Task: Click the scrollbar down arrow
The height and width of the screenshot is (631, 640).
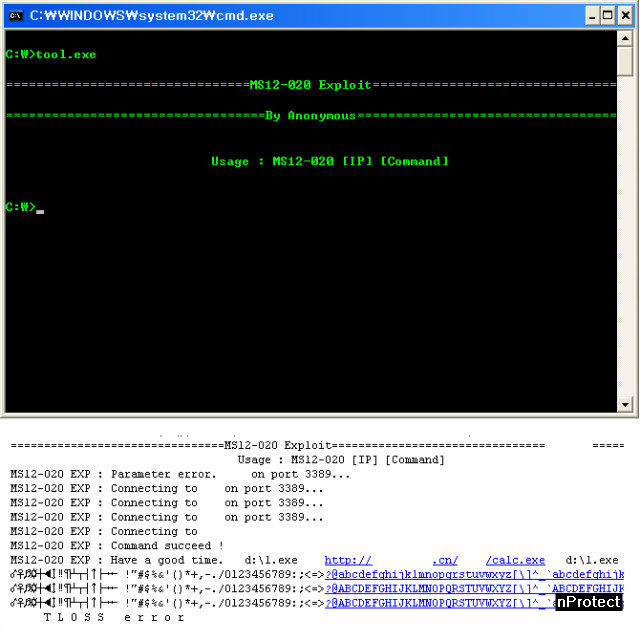Action: tap(625, 403)
